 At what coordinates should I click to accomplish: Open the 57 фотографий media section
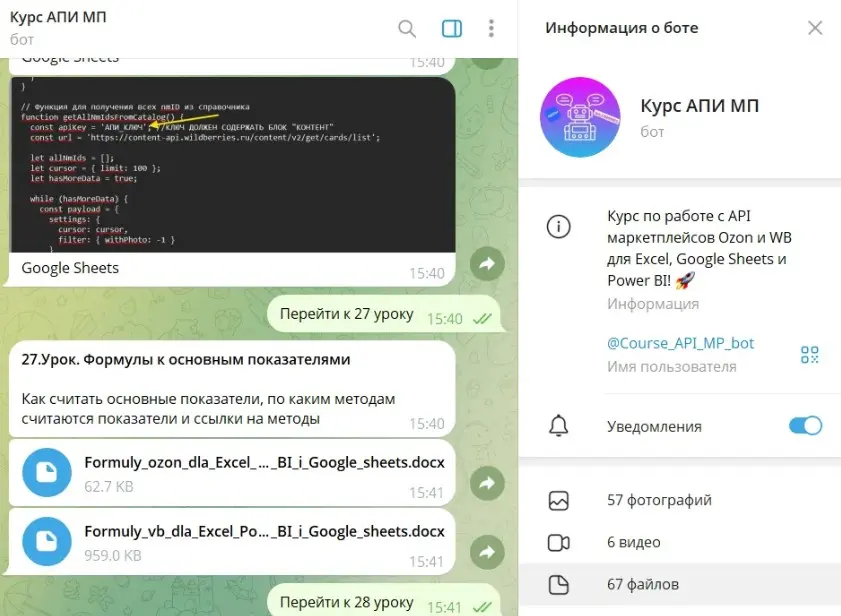(680, 500)
